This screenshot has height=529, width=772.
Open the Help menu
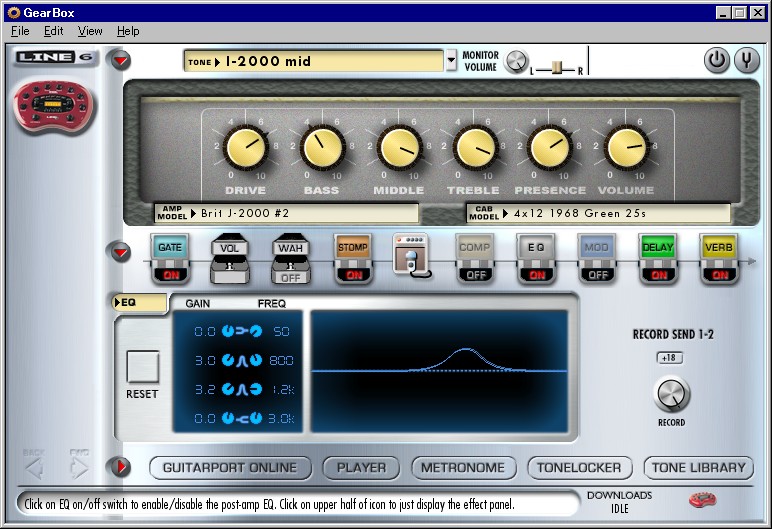point(128,31)
